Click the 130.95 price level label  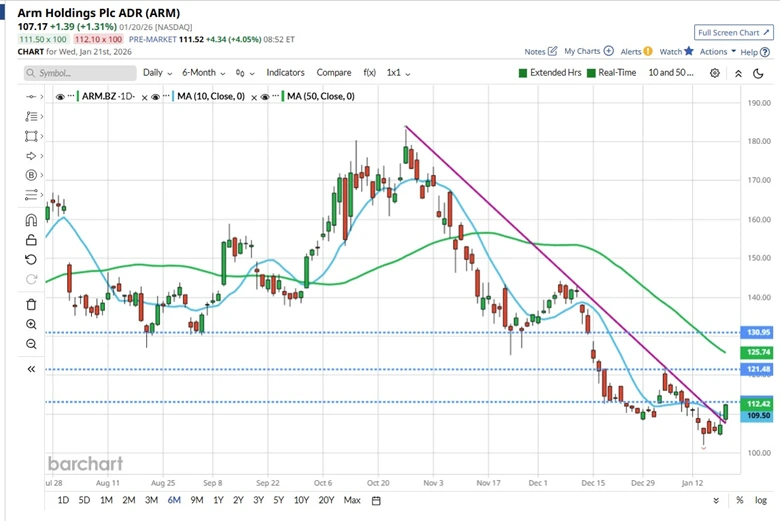pos(757,332)
